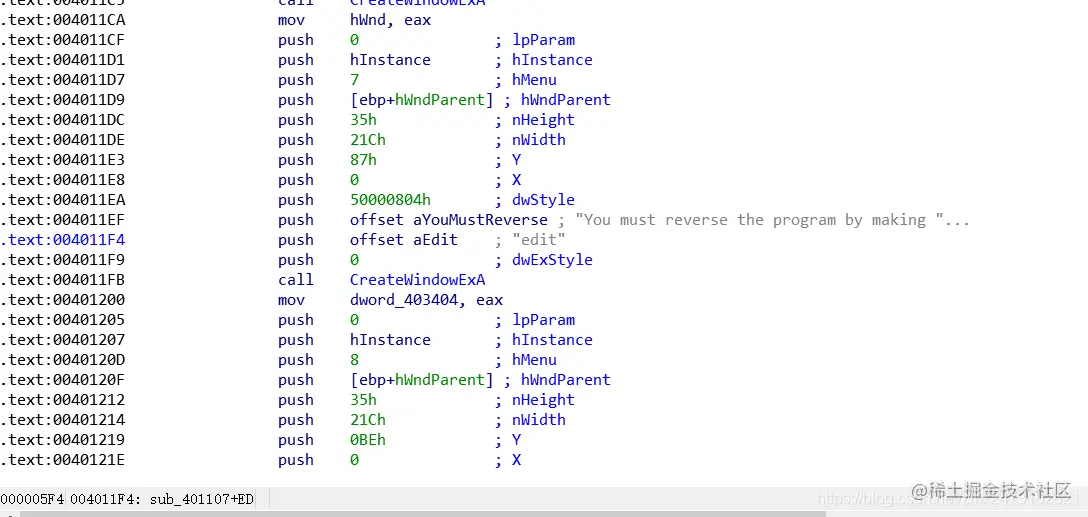Select the 'You must reverse the program' string comment
Viewport: 1088px width, 517px height.
click(772, 220)
